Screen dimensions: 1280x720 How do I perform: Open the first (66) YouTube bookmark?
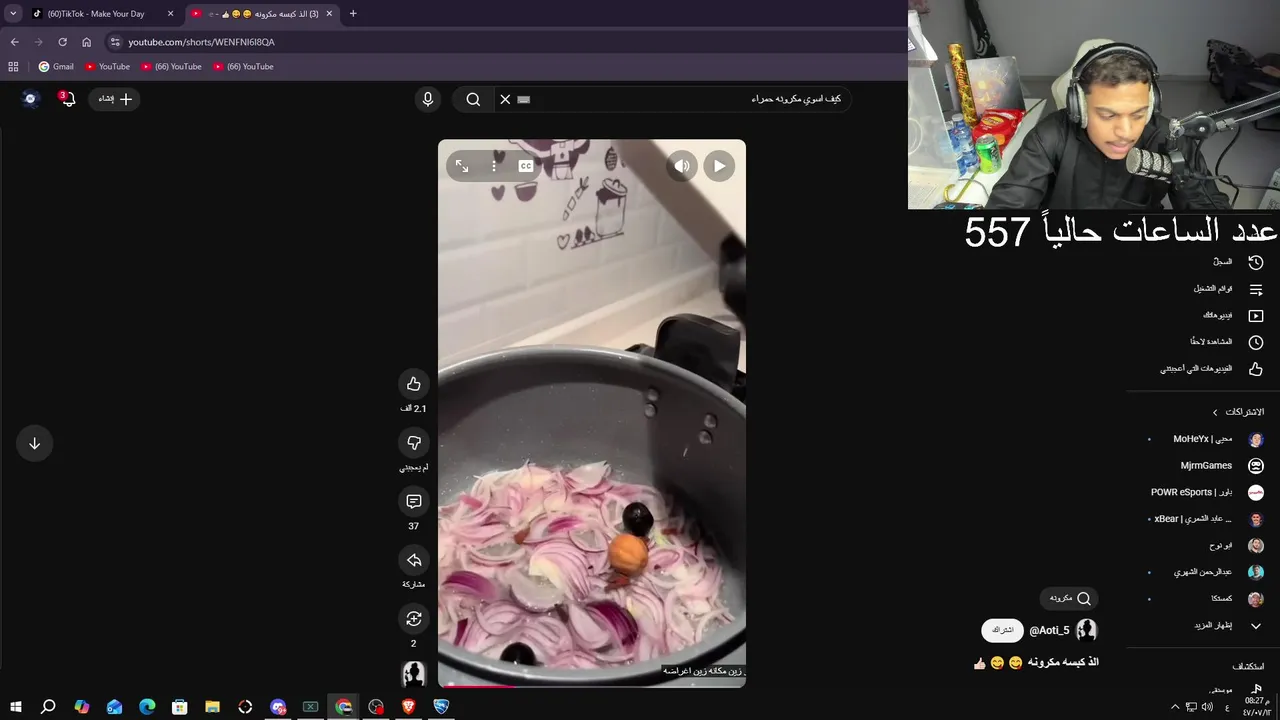tap(171, 67)
